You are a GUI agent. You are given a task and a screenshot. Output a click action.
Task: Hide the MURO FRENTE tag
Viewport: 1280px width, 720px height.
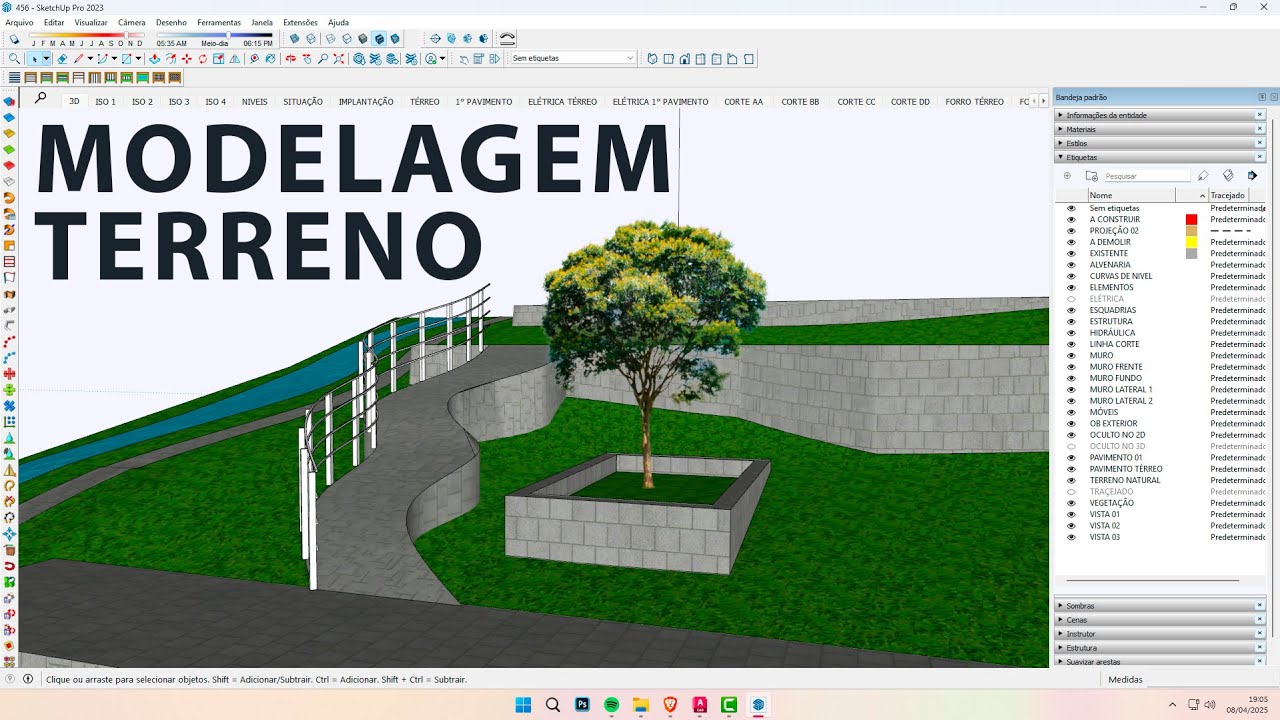1071,367
